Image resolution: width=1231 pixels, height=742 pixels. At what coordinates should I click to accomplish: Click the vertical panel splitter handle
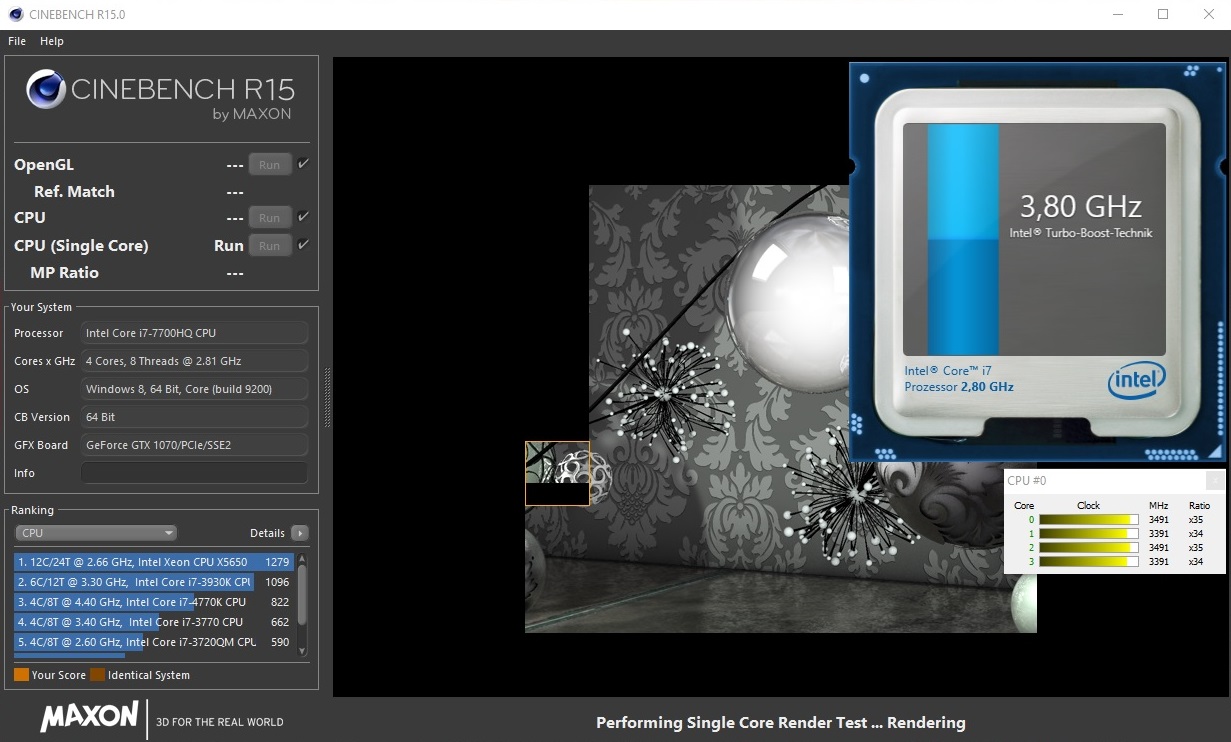pyautogui.click(x=327, y=397)
